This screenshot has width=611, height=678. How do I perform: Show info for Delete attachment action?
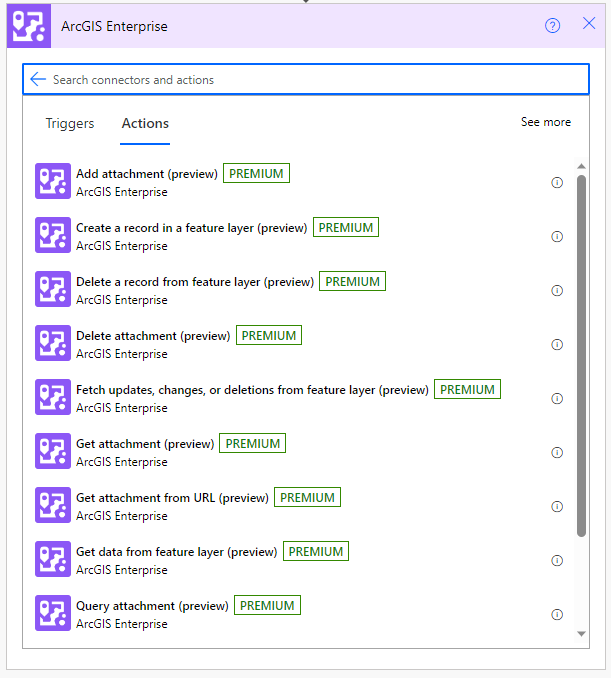point(557,345)
